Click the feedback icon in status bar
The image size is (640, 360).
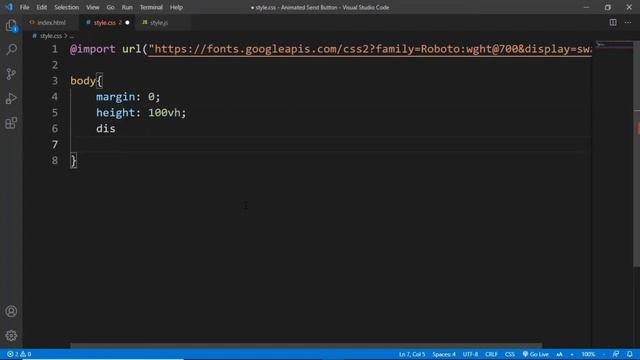[x=616, y=354]
